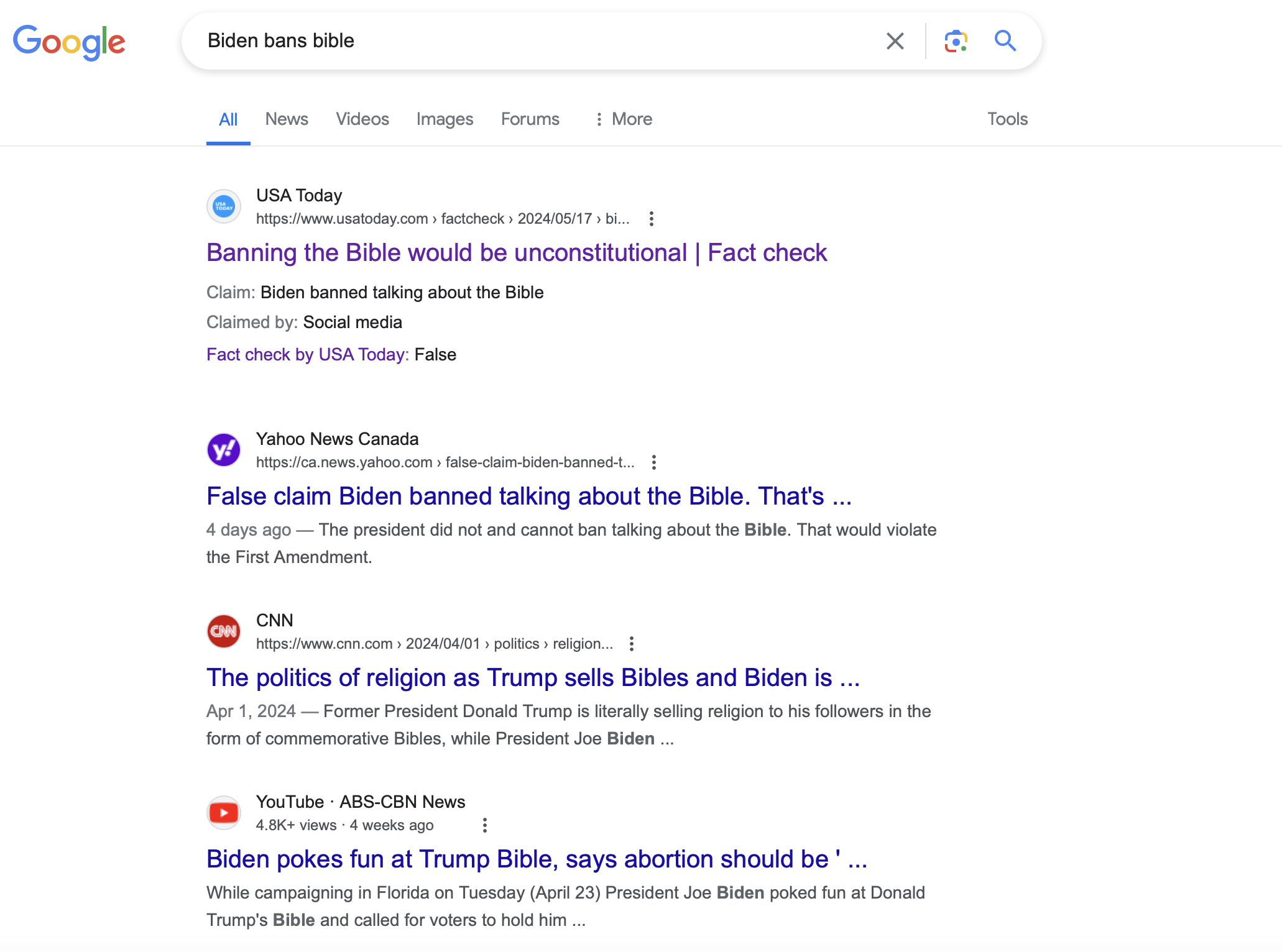The width and height of the screenshot is (1282, 952).
Task: Click the YouTube result favicon
Action: pyautogui.click(x=224, y=813)
